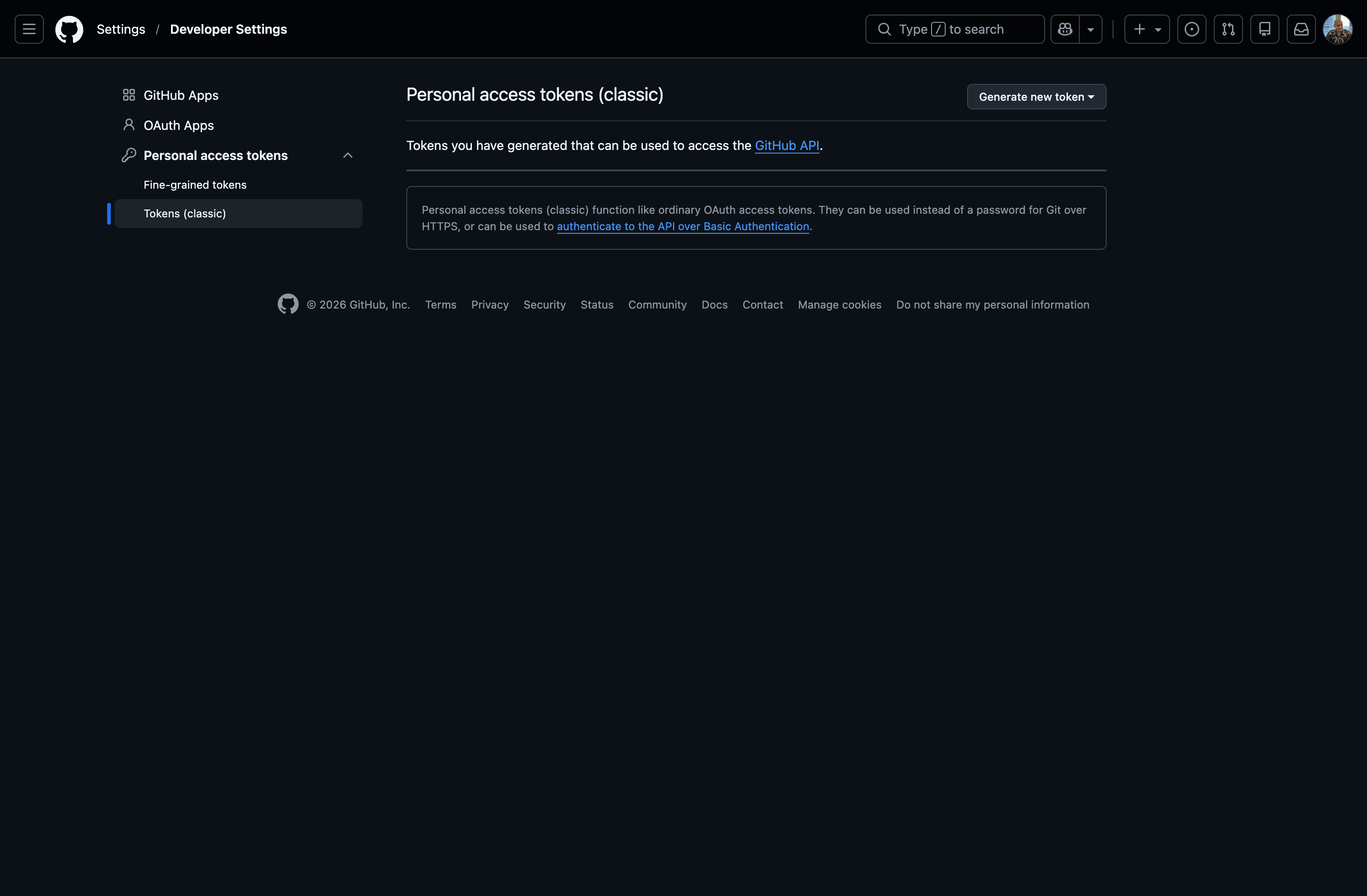Image resolution: width=1367 pixels, height=896 pixels.
Task: Open Status footer link
Action: (x=597, y=305)
